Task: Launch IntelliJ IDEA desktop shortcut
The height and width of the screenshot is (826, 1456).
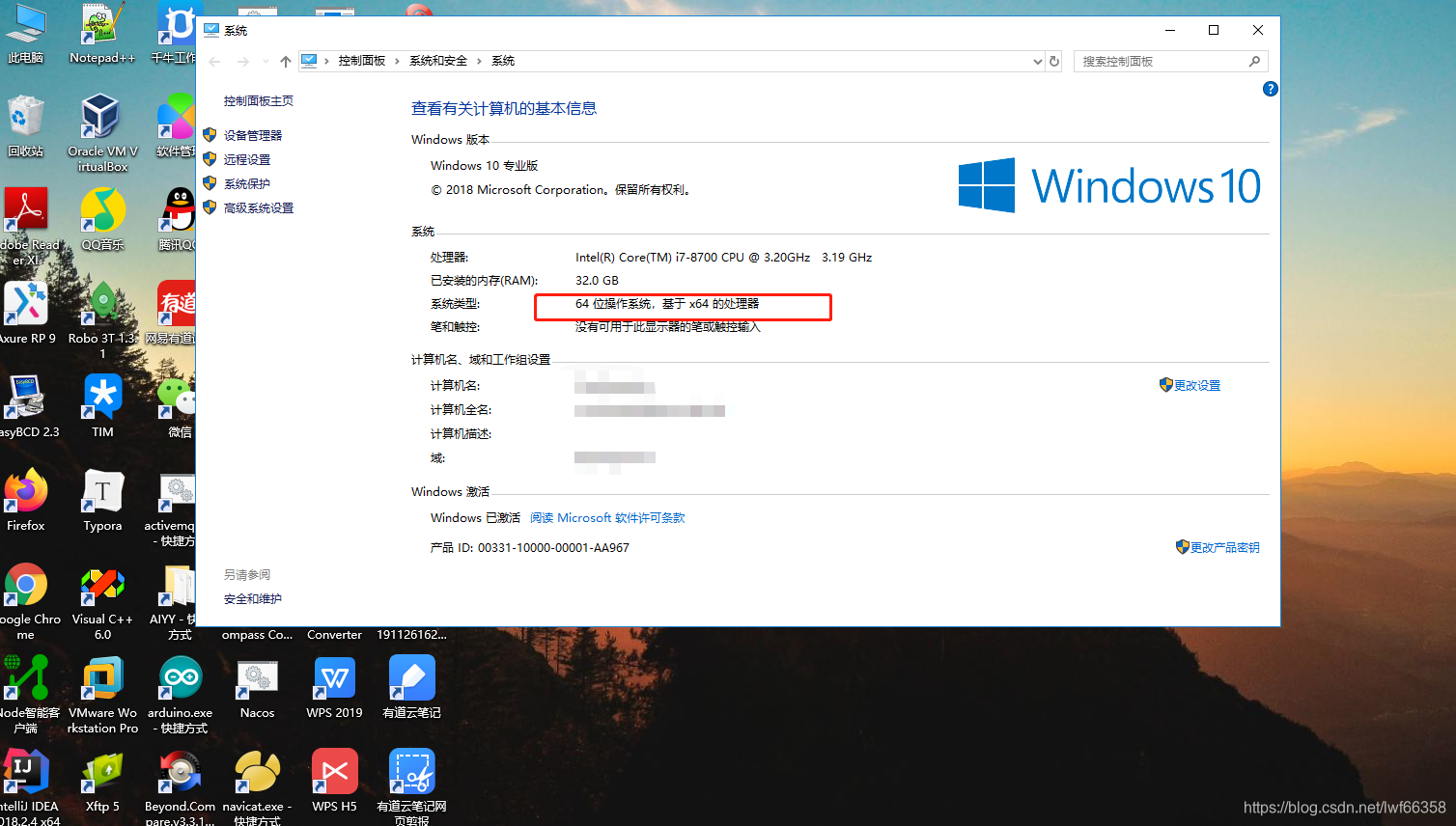Action: [26, 786]
